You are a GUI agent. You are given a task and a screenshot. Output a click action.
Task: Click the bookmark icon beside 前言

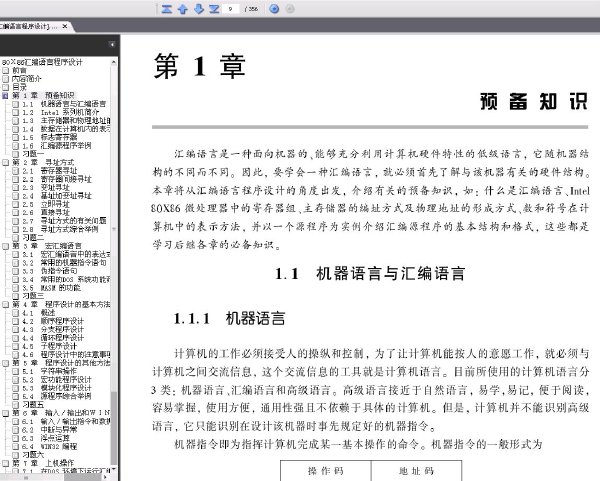tap(5, 71)
